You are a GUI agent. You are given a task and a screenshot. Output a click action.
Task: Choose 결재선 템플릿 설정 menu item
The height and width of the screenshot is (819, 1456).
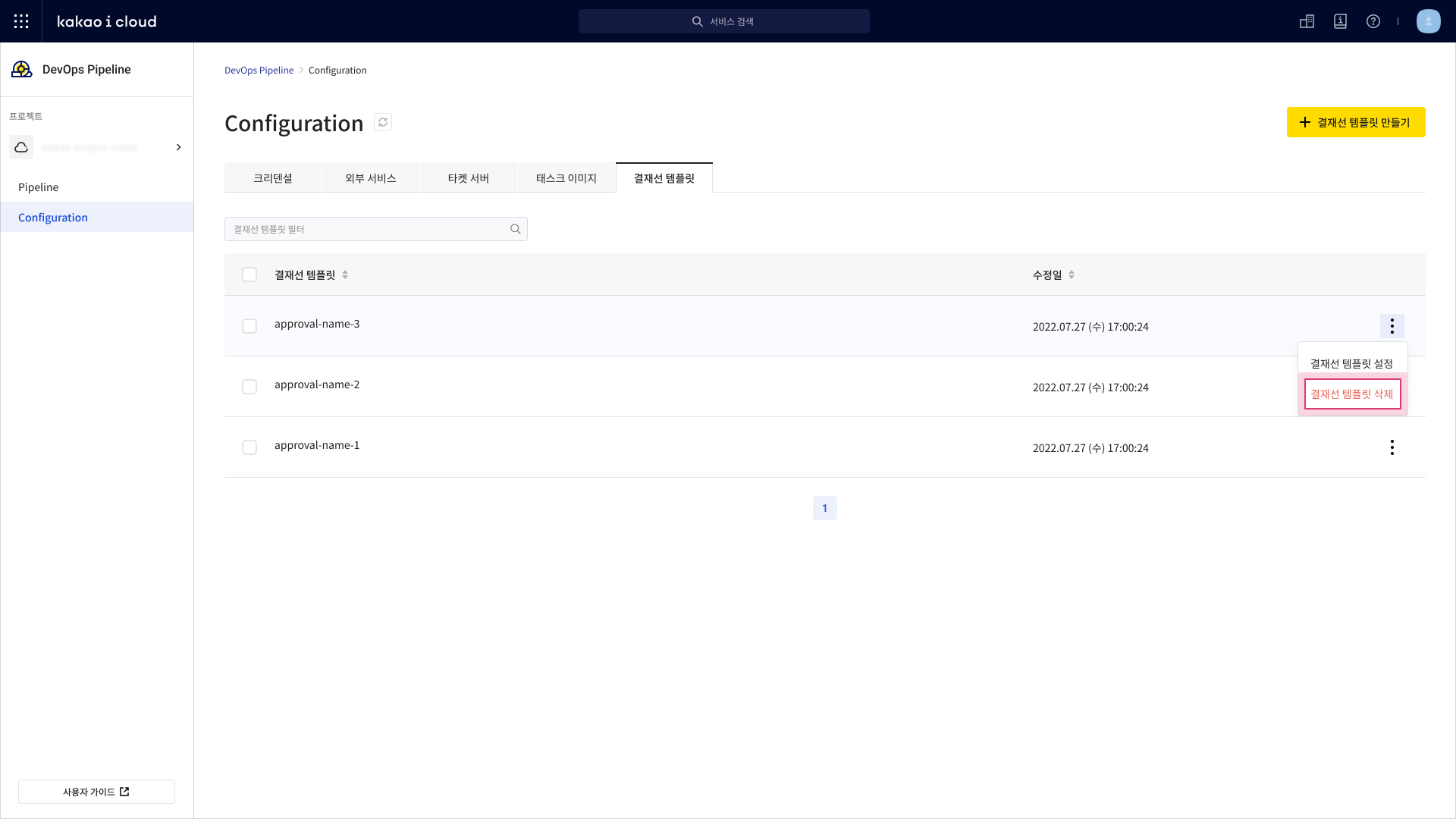[x=1352, y=364]
